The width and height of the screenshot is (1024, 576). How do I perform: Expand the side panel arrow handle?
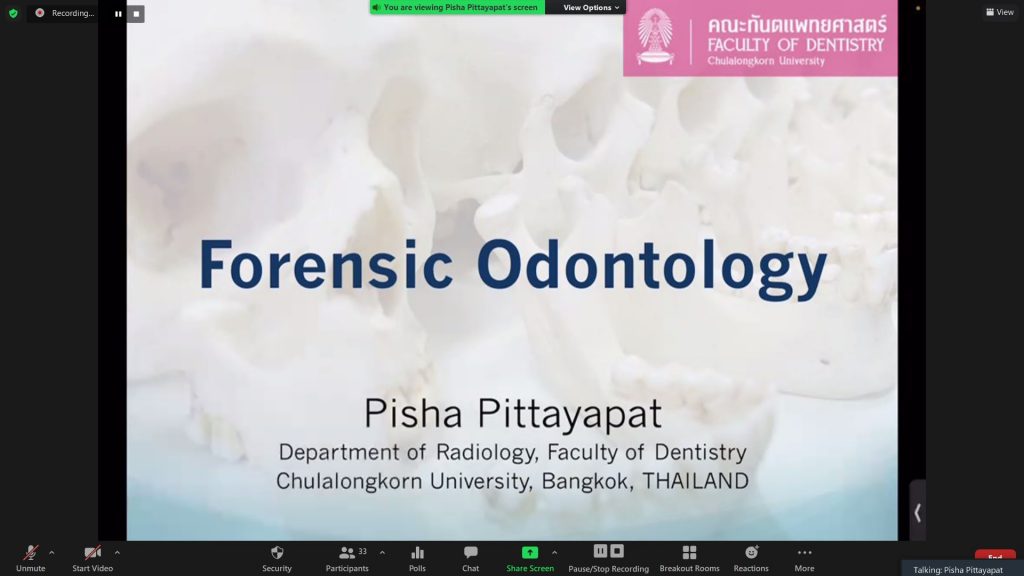(x=918, y=513)
